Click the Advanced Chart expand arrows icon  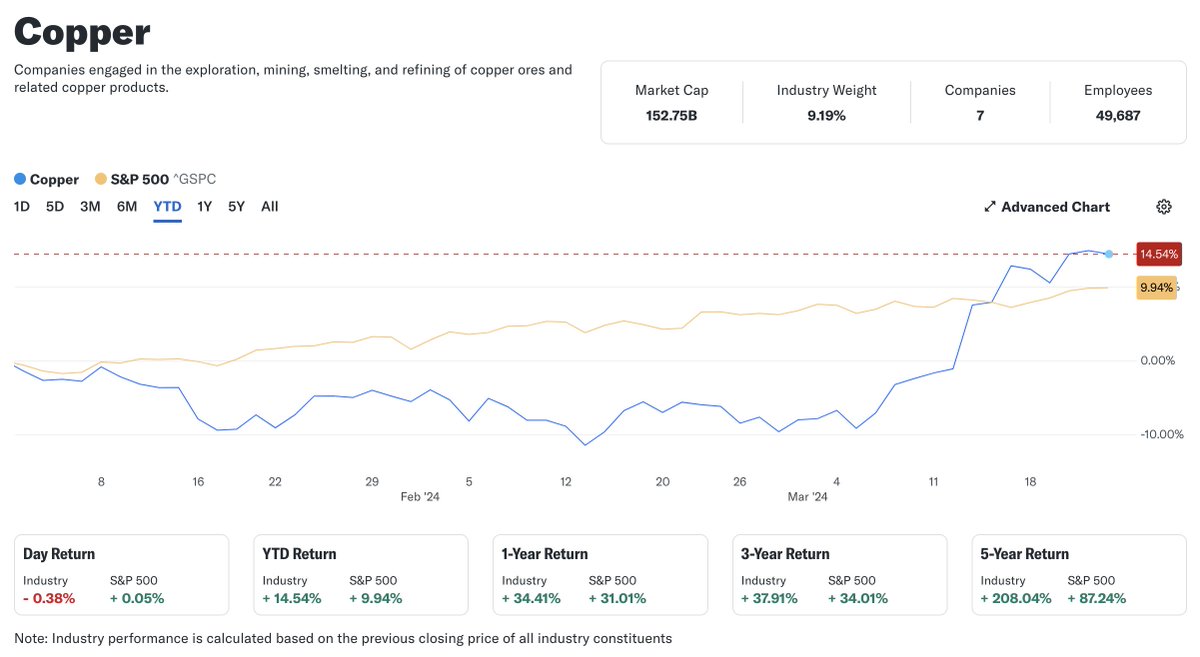pyautogui.click(x=990, y=207)
